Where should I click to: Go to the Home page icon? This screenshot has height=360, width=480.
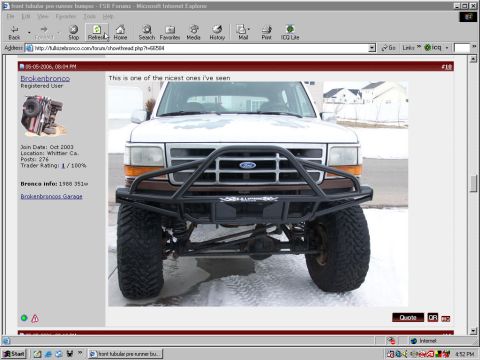point(120,33)
